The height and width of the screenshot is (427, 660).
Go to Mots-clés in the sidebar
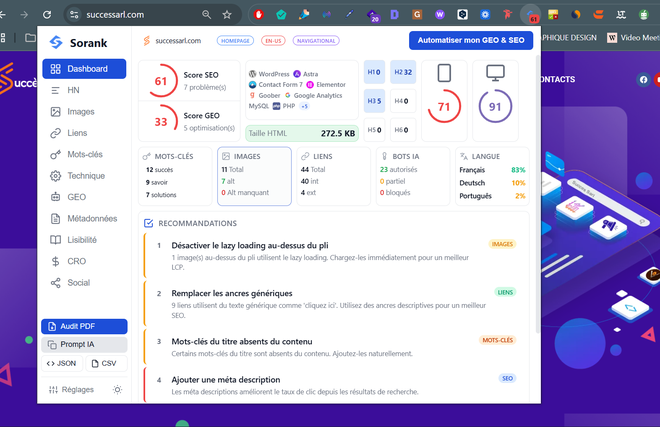pyautogui.click(x=84, y=154)
